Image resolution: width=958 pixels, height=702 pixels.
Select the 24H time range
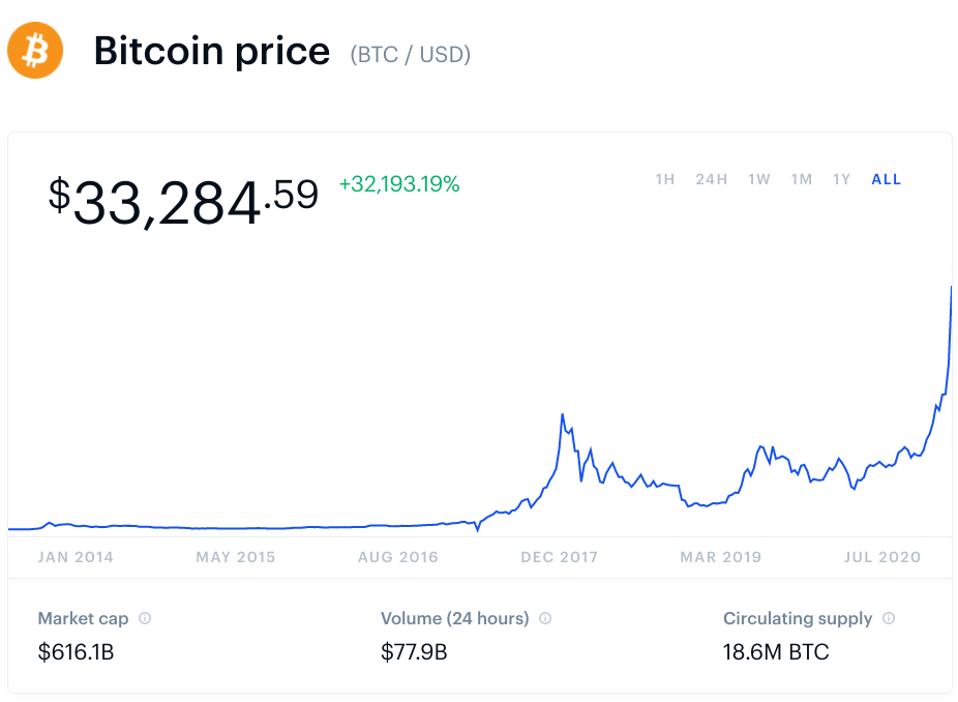pyautogui.click(x=711, y=180)
